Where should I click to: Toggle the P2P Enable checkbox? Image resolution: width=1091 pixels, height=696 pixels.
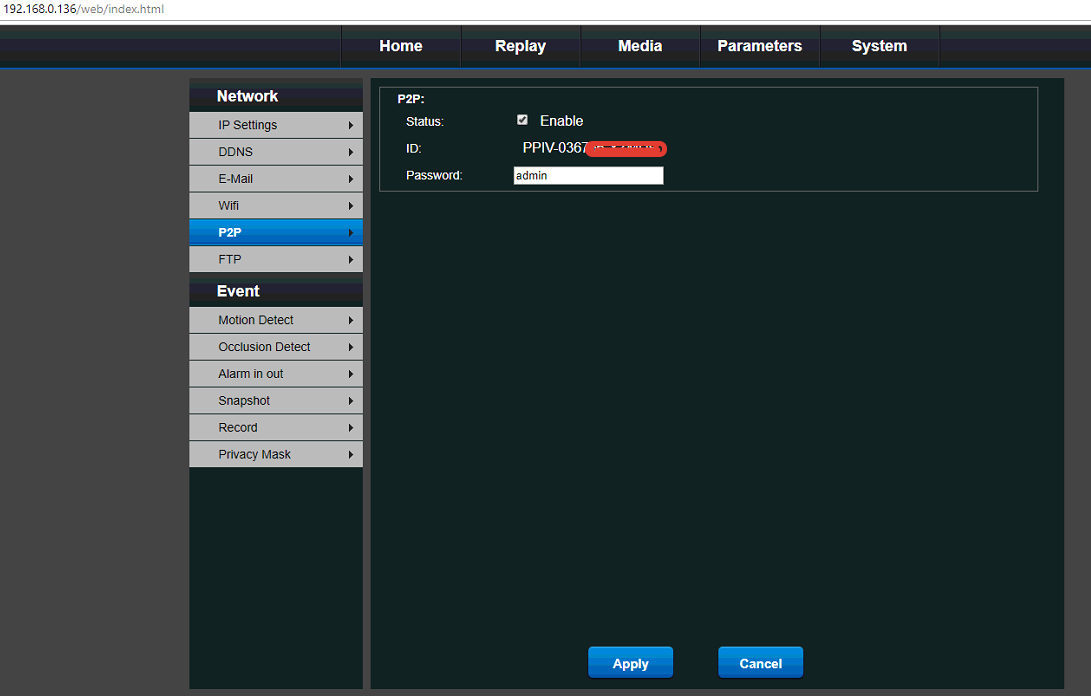pos(522,120)
